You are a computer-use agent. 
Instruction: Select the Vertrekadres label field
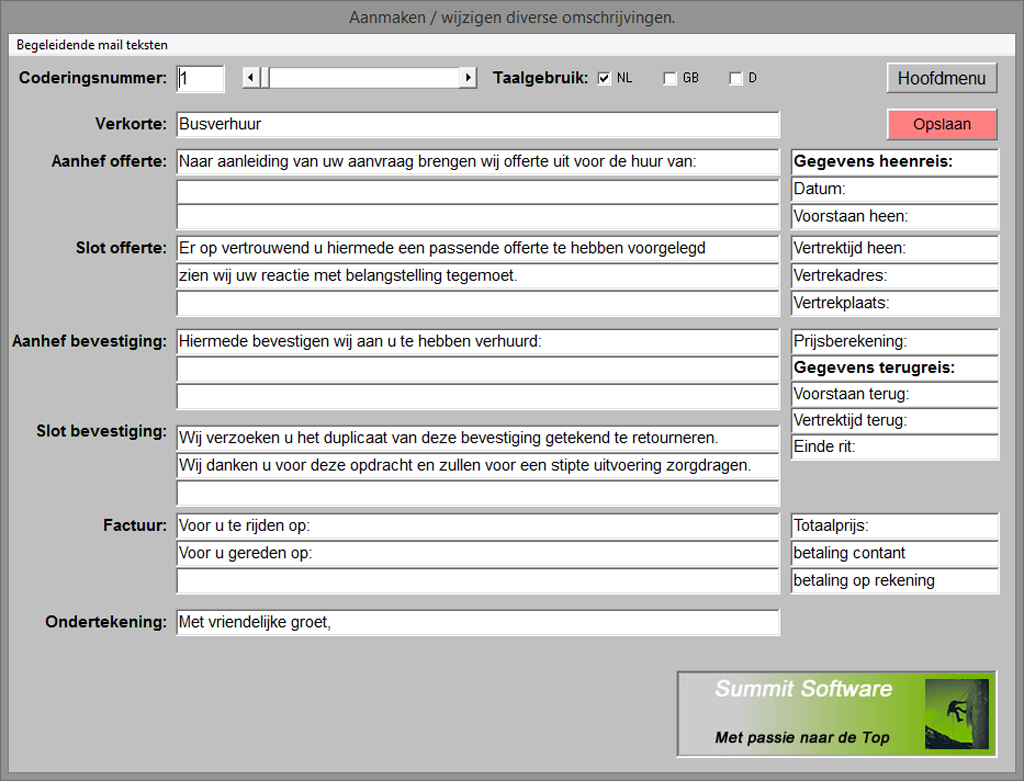click(895, 275)
